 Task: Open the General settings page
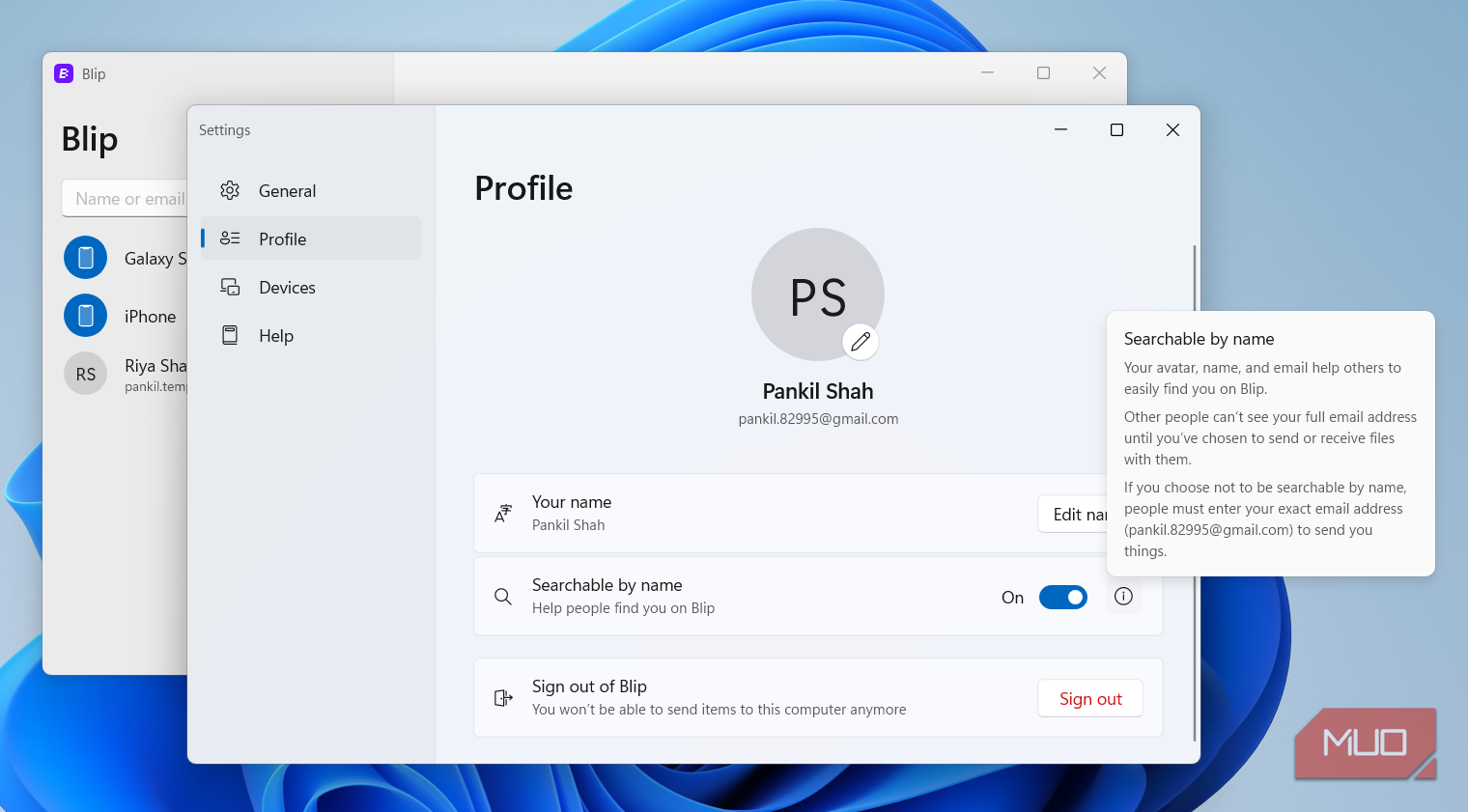pyautogui.click(x=311, y=190)
